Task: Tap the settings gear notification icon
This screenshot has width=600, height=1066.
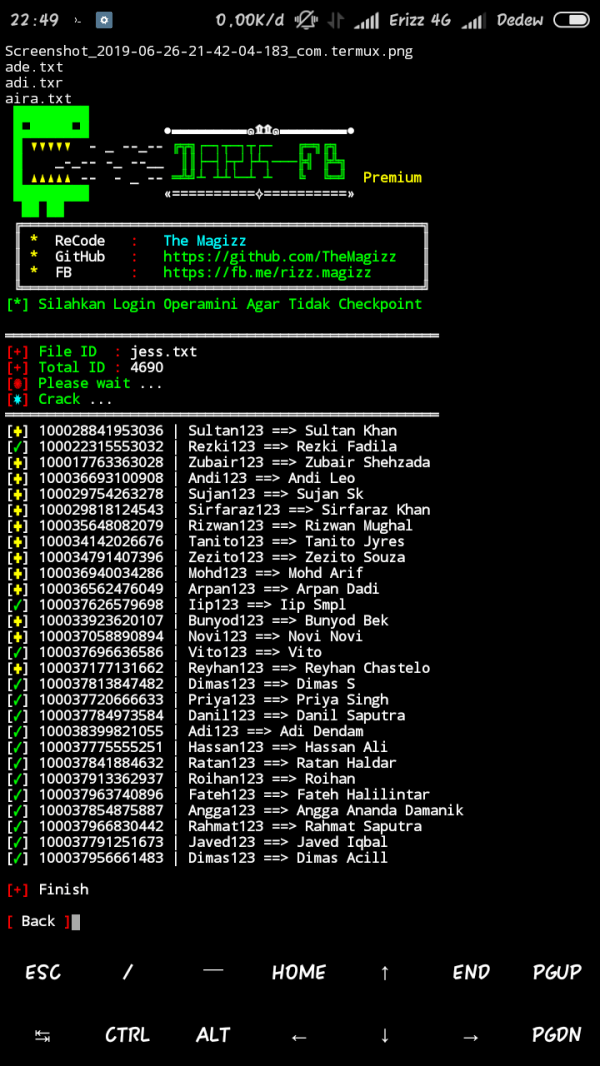Action: coord(104,20)
